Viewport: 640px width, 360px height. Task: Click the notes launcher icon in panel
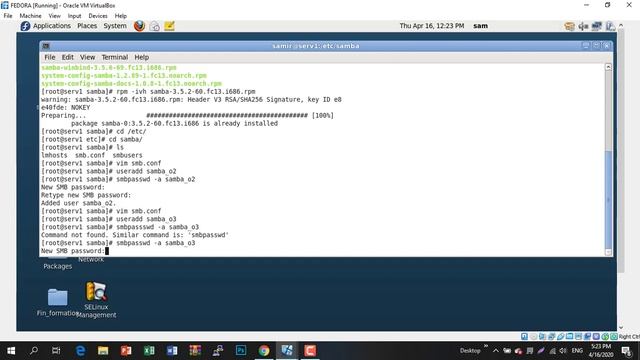coord(169,26)
